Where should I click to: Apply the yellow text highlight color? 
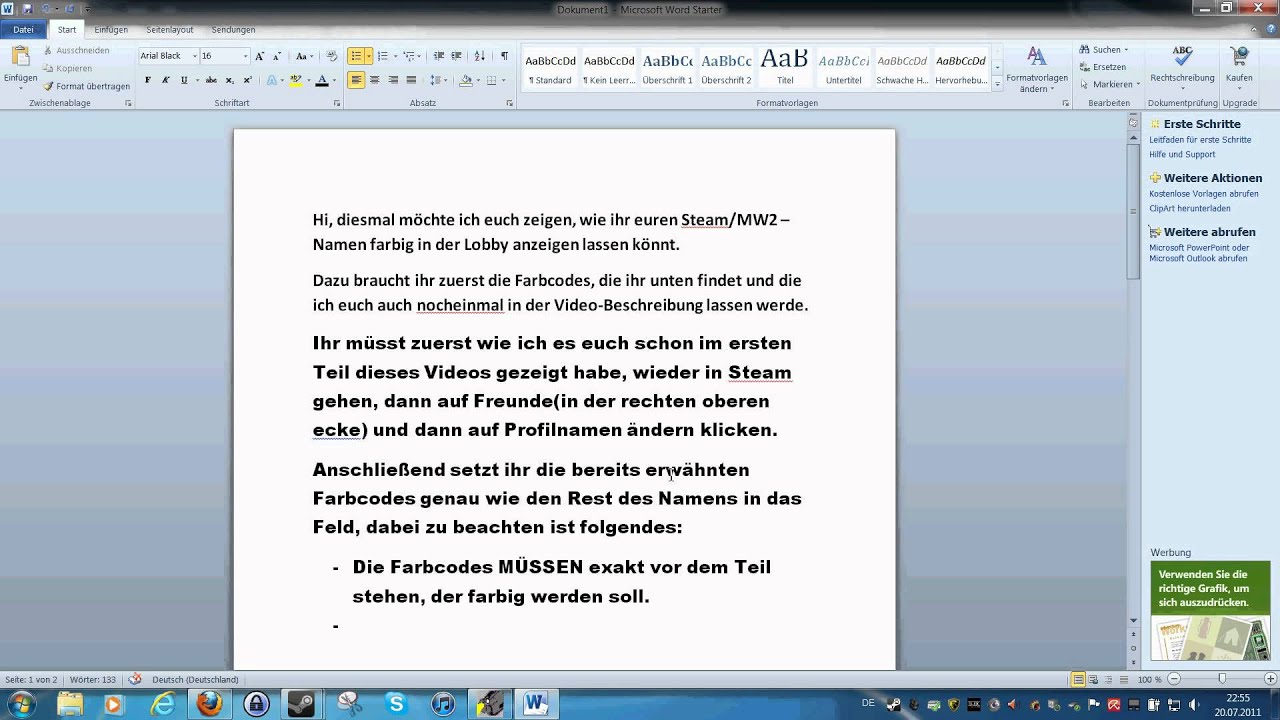click(x=295, y=80)
